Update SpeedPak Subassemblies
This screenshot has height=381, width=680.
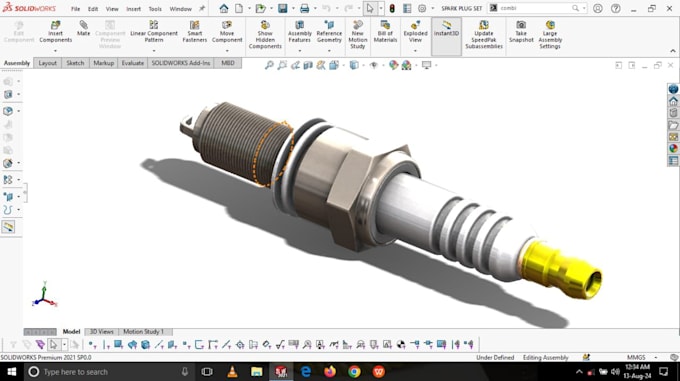point(484,35)
